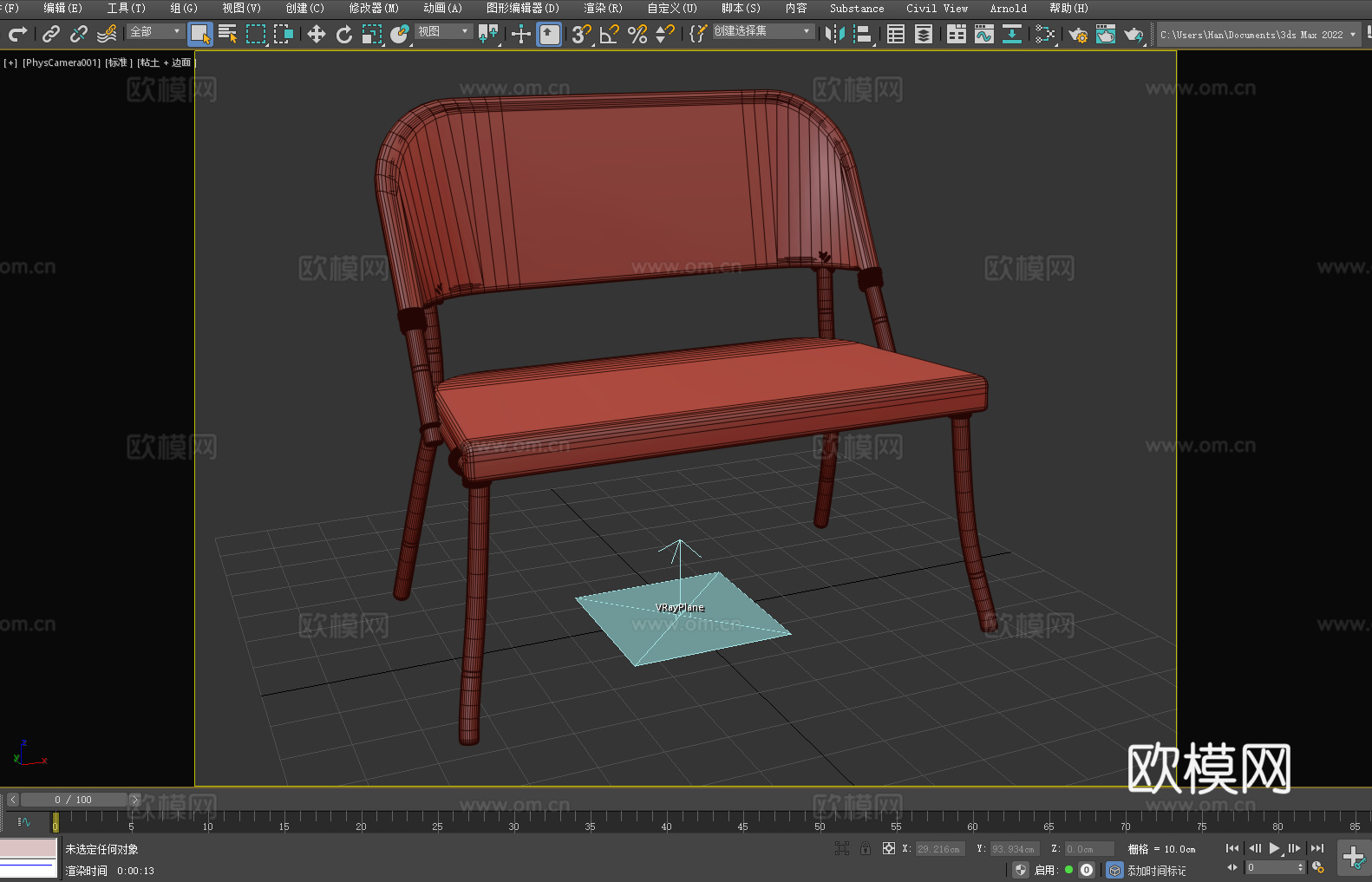Click Use Pivot Point Center icon
The width and height of the screenshot is (1372, 882).
tap(488, 34)
